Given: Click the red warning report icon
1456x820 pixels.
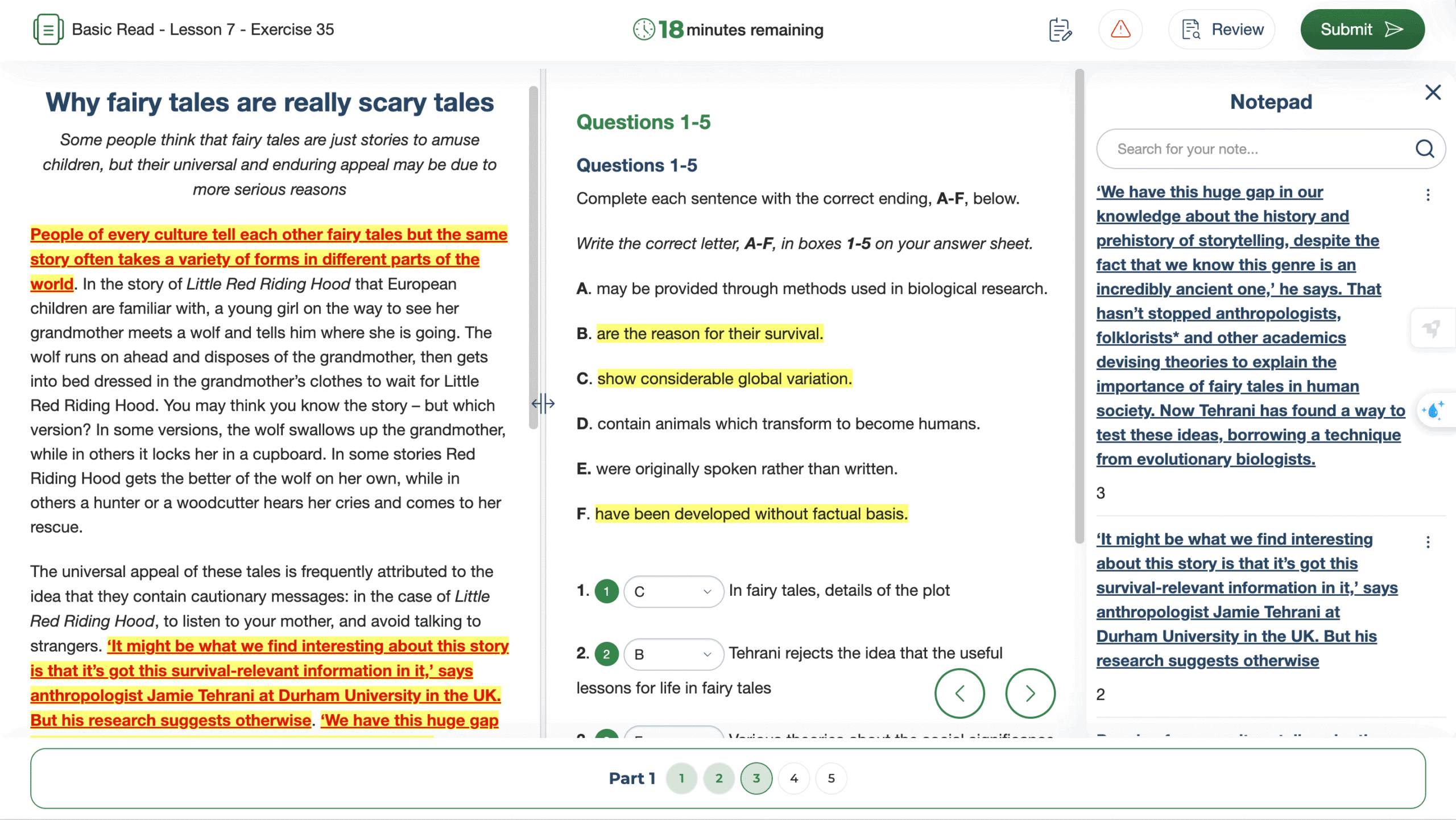Looking at the screenshot, I should 1120,30.
